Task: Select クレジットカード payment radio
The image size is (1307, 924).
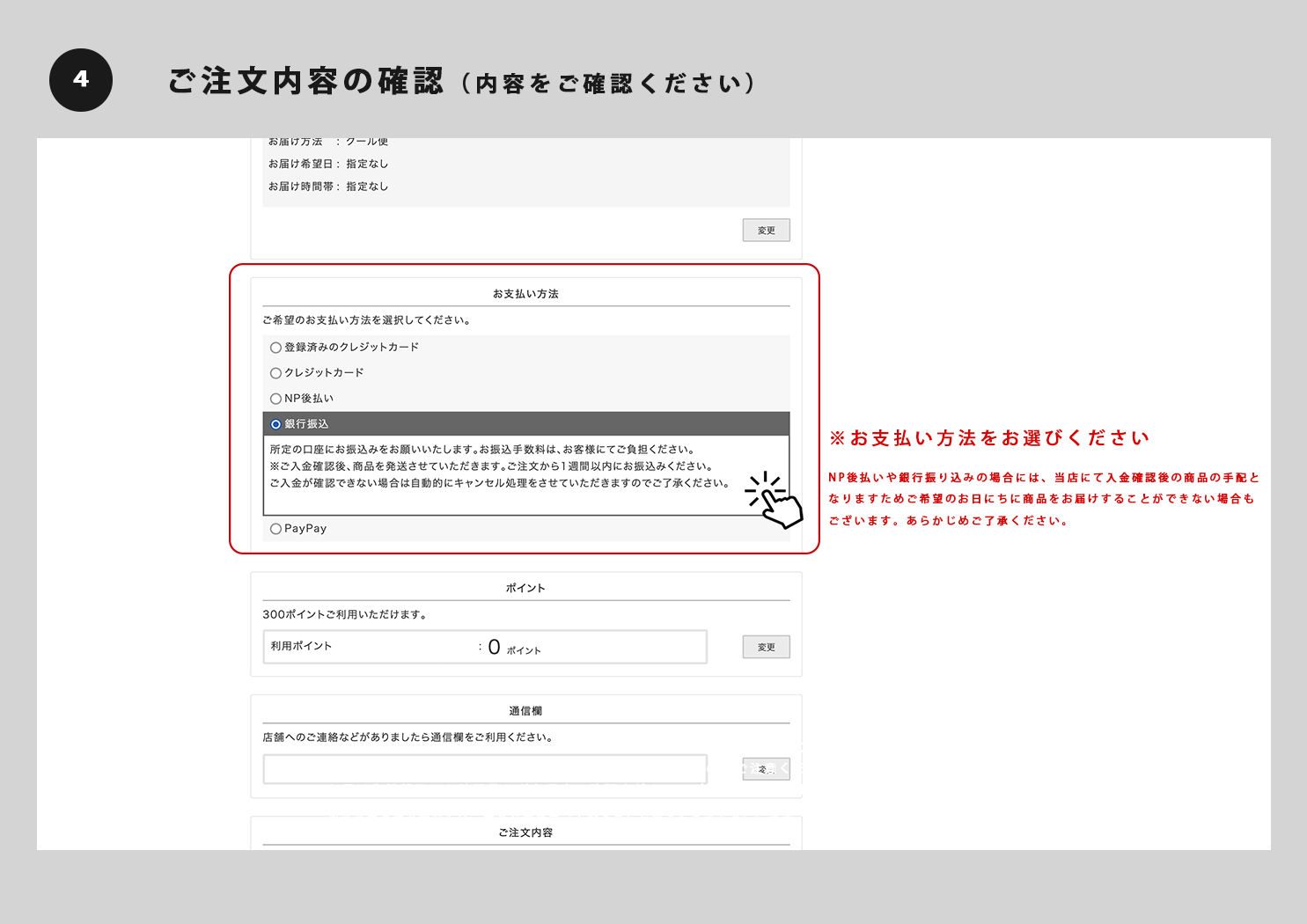Action: 275,373
